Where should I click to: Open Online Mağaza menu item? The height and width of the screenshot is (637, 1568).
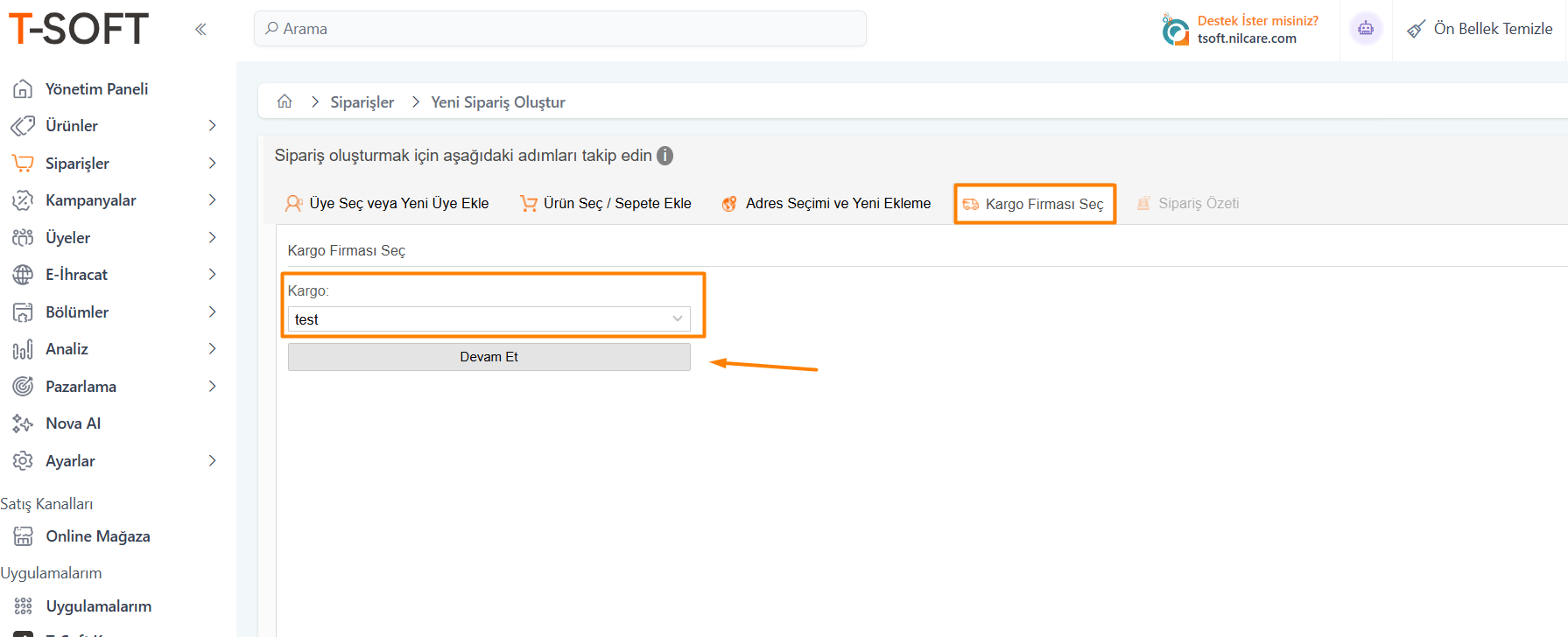click(98, 536)
